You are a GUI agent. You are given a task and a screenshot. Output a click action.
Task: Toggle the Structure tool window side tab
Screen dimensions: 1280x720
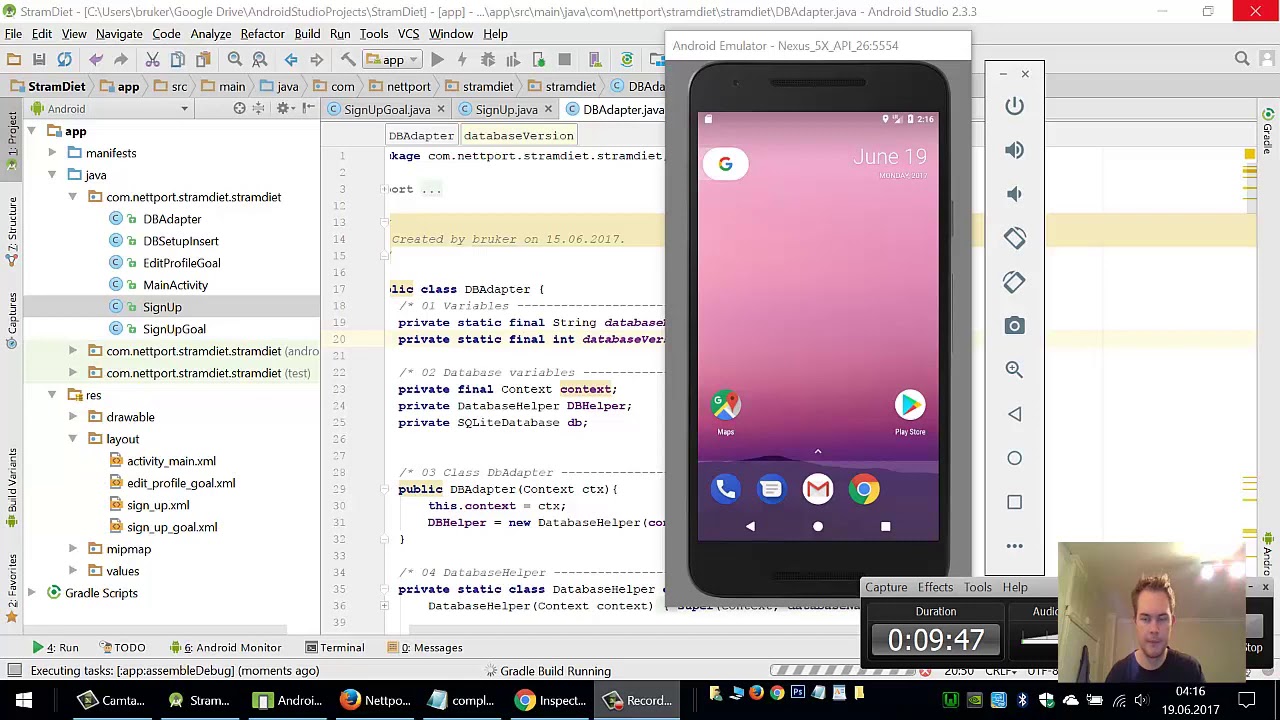pyautogui.click(x=11, y=231)
